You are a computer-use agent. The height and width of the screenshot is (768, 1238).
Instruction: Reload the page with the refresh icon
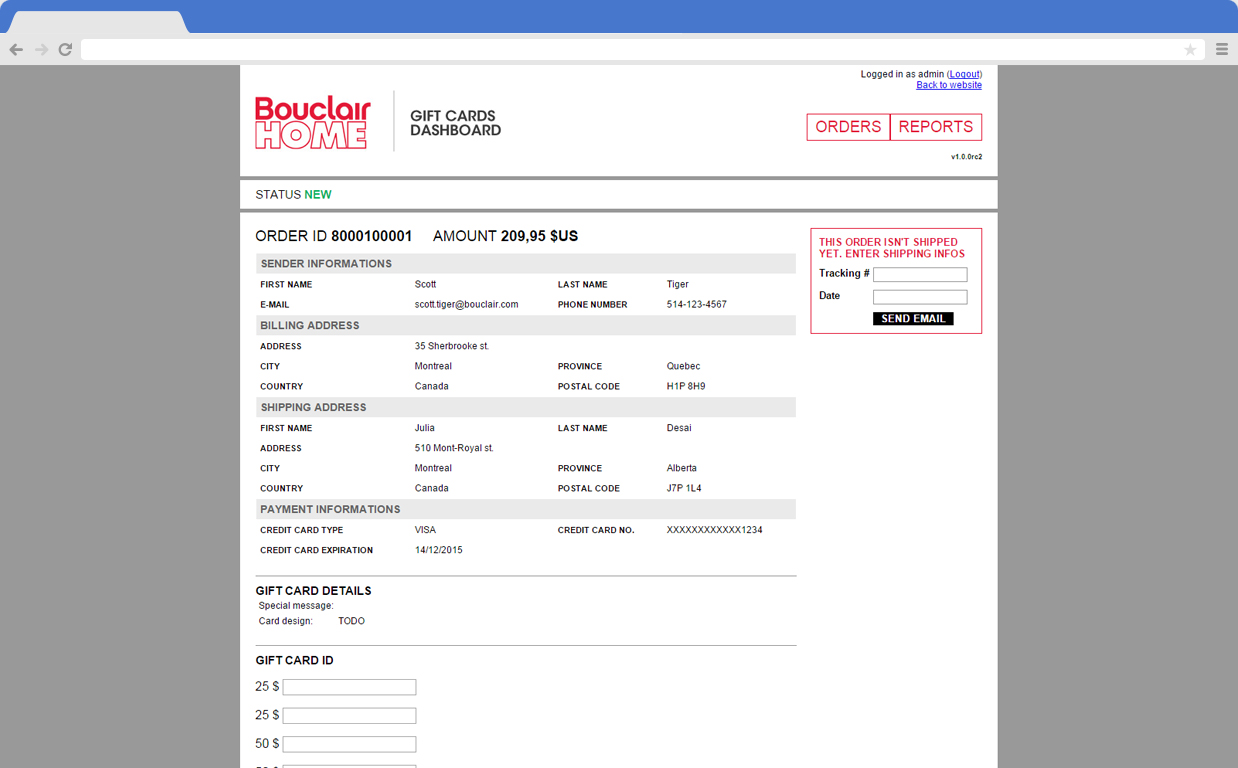click(x=64, y=48)
